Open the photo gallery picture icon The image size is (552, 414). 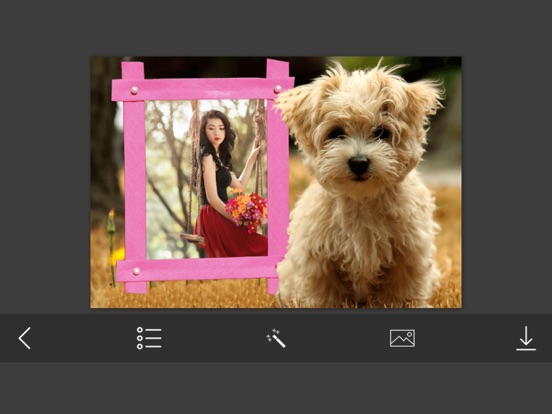pos(402,338)
